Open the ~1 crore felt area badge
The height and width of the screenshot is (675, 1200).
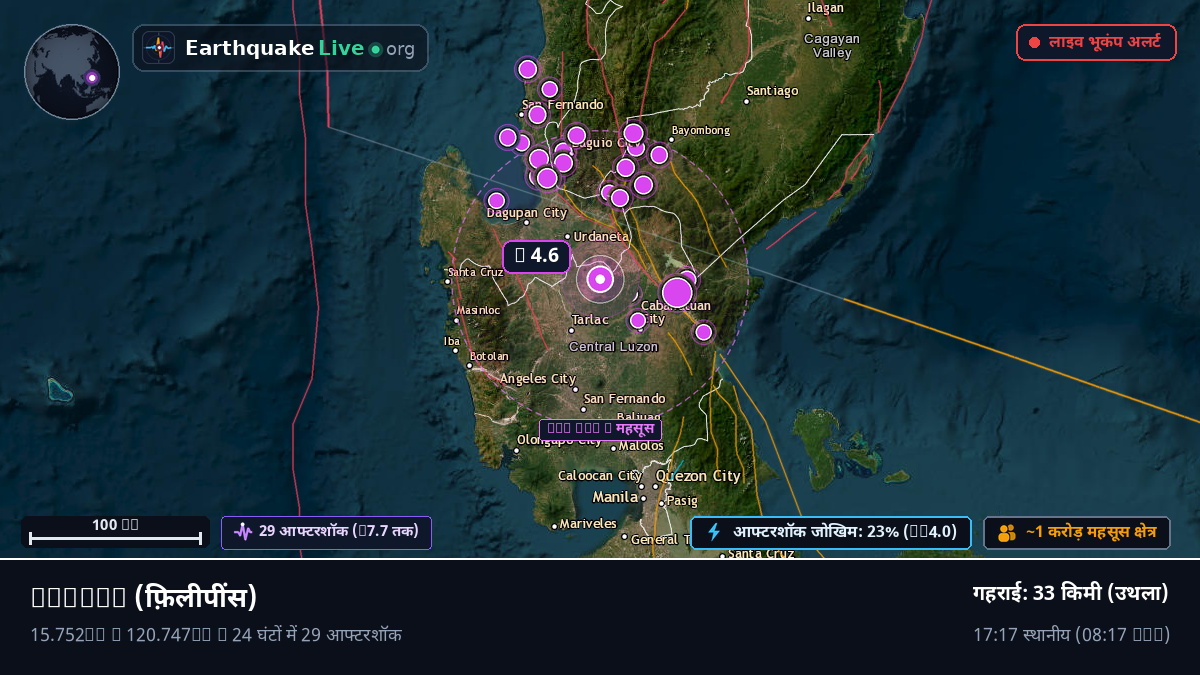point(1077,533)
